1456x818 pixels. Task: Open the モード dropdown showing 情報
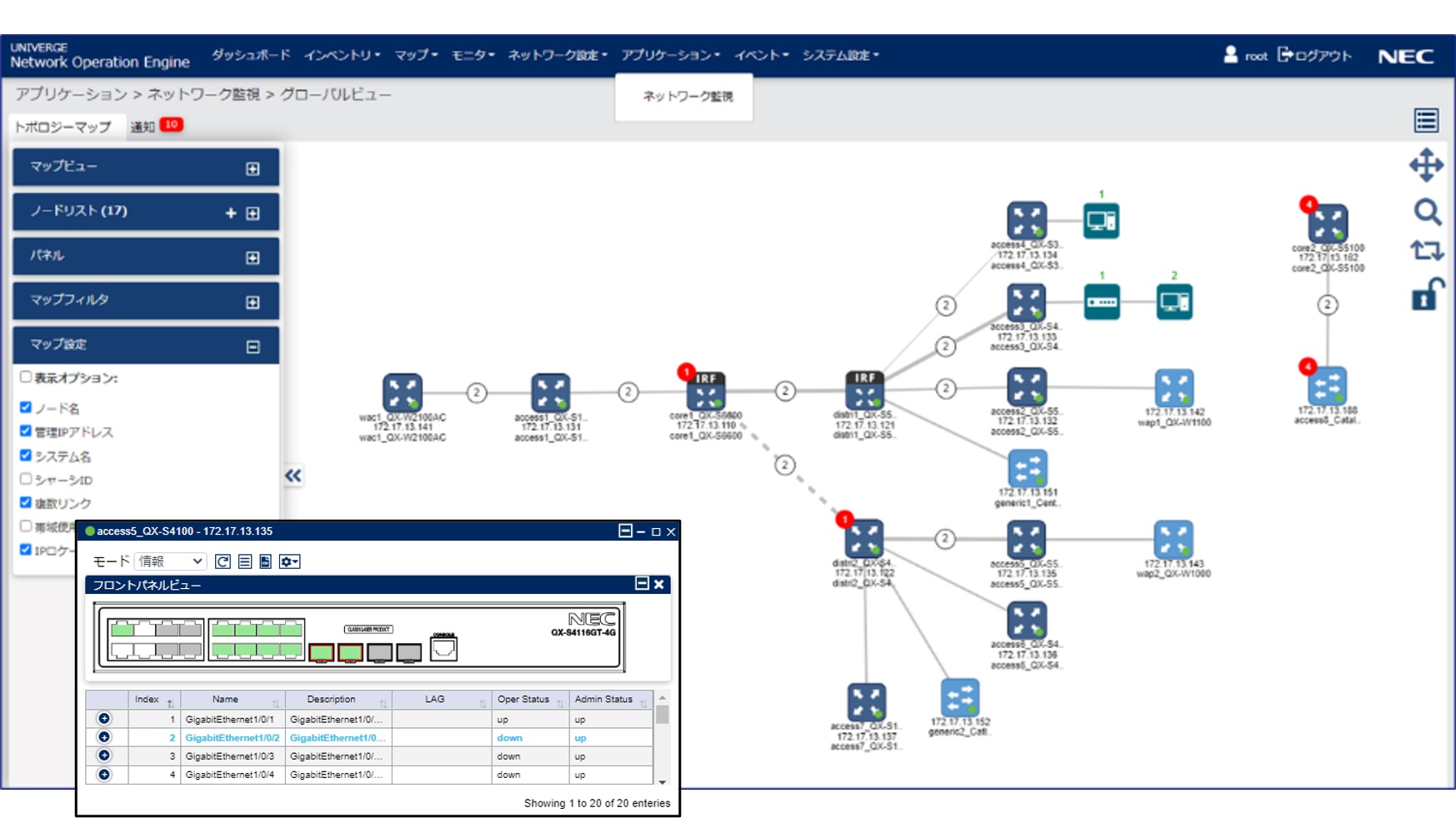[x=170, y=561]
